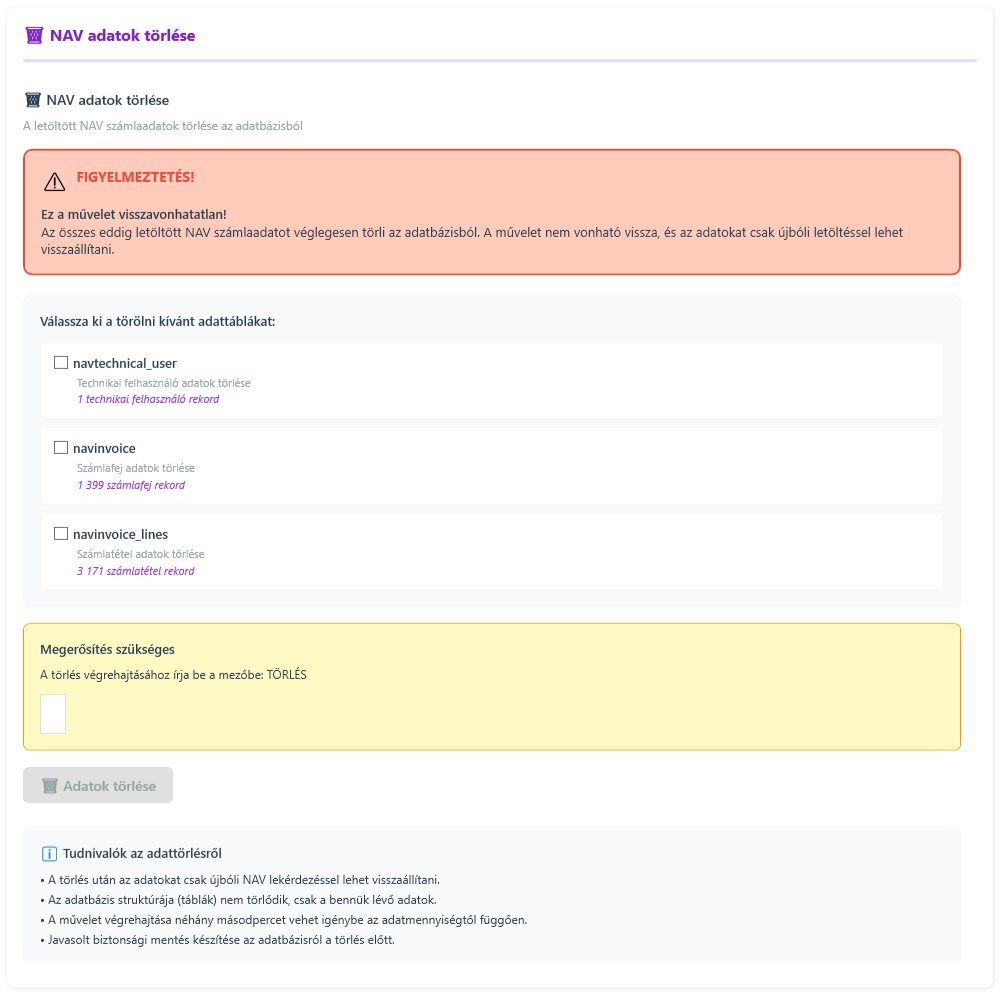Click the Tudnivalók az adattörlésről heading
The width and height of the screenshot is (1000, 995).
[x=141, y=854]
